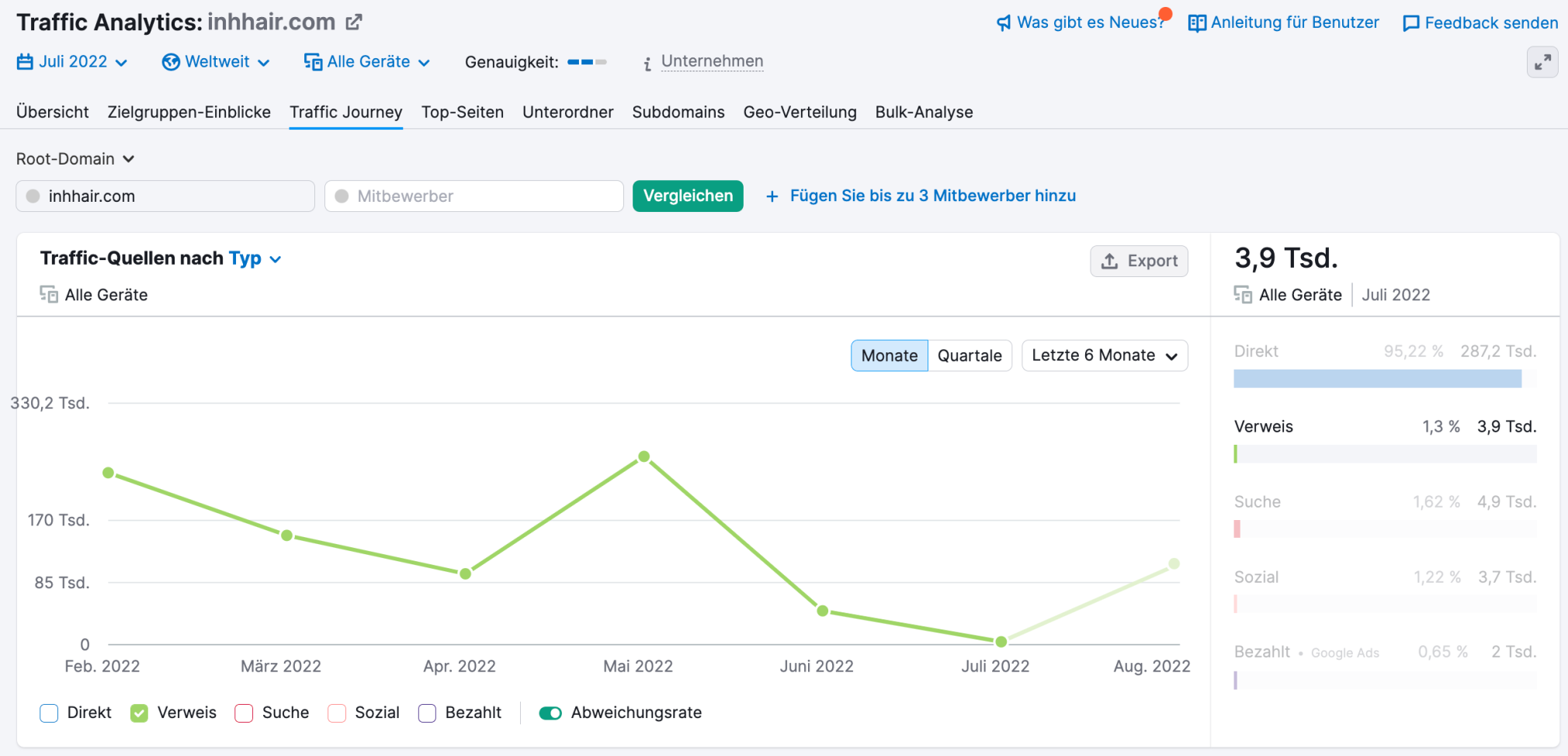This screenshot has height=756, width=1568.
Task: Open the Typ dropdown in chart title
Action: coord(255,258)
